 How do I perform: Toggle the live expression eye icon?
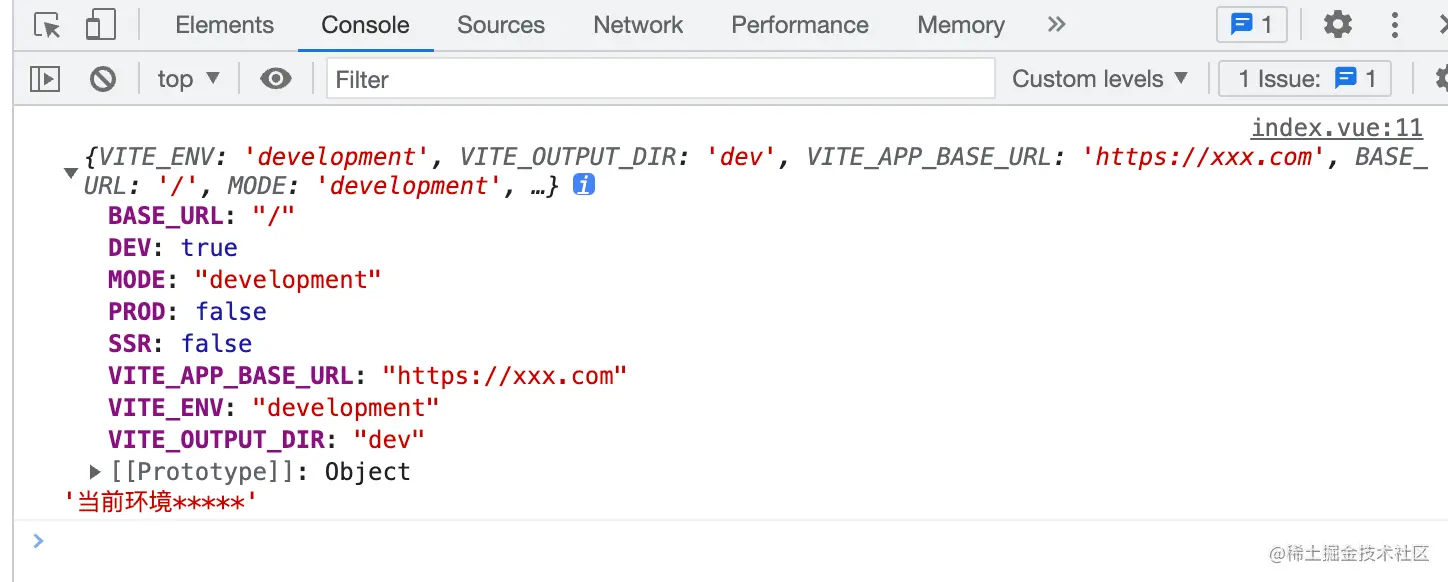coord(275,79)
